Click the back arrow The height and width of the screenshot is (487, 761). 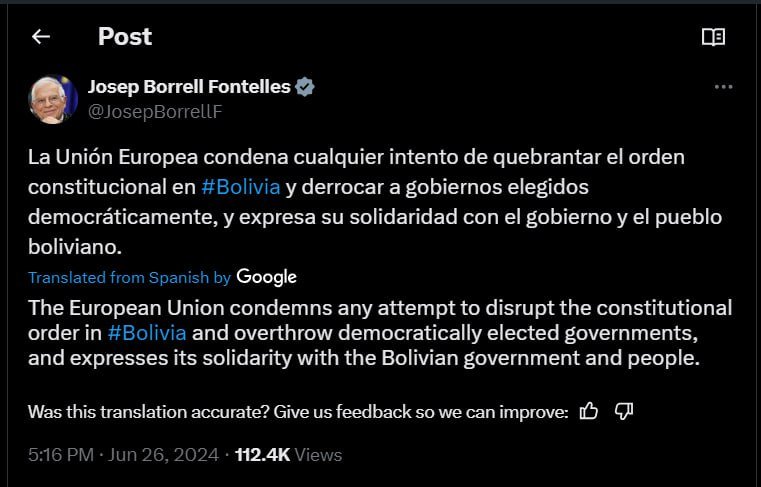(40, 37)
